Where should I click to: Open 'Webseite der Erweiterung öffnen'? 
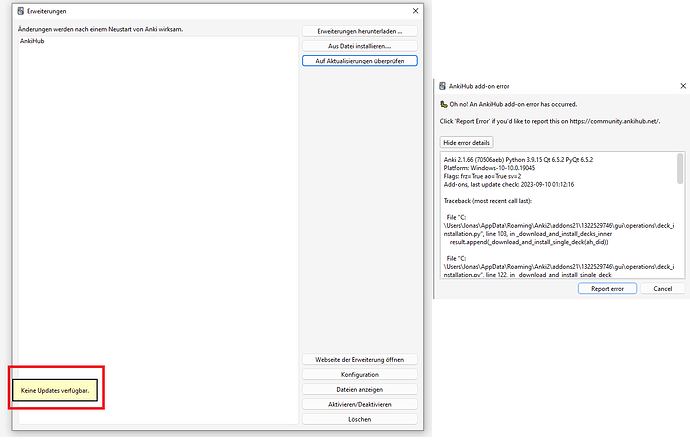[360, 359]
